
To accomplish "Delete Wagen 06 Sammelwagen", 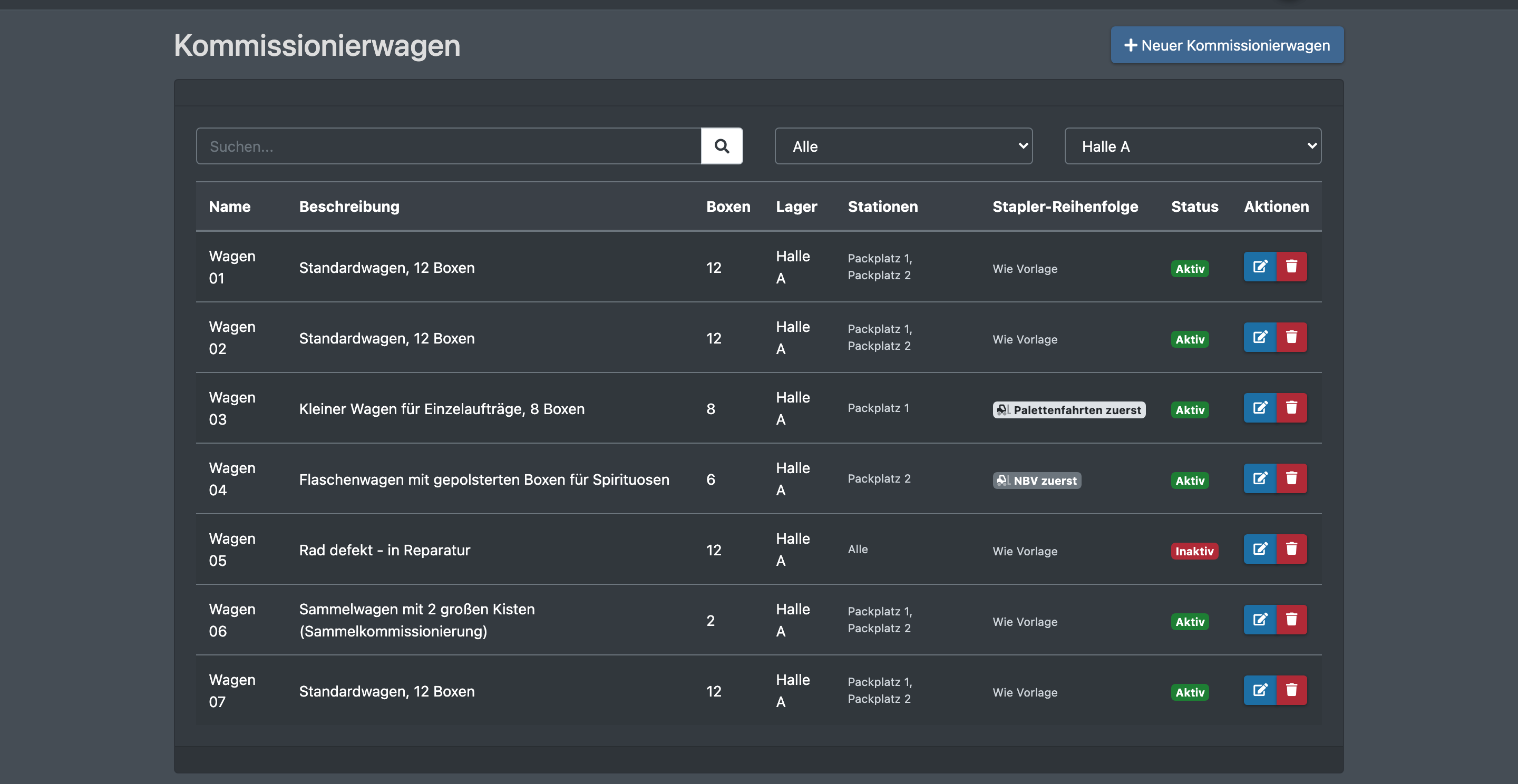I will 1291,620.
